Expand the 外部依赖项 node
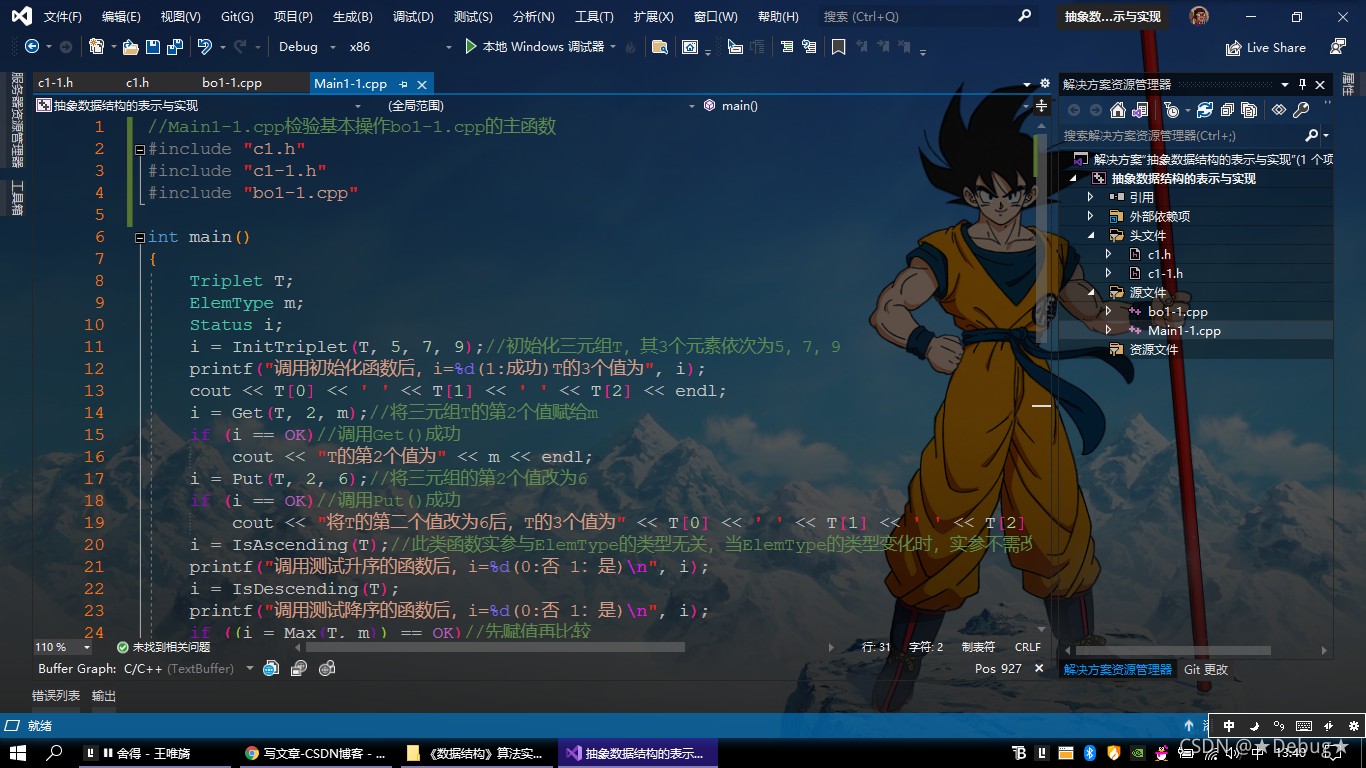Viewport: 1366px width, 768px height. (1091, 216)
